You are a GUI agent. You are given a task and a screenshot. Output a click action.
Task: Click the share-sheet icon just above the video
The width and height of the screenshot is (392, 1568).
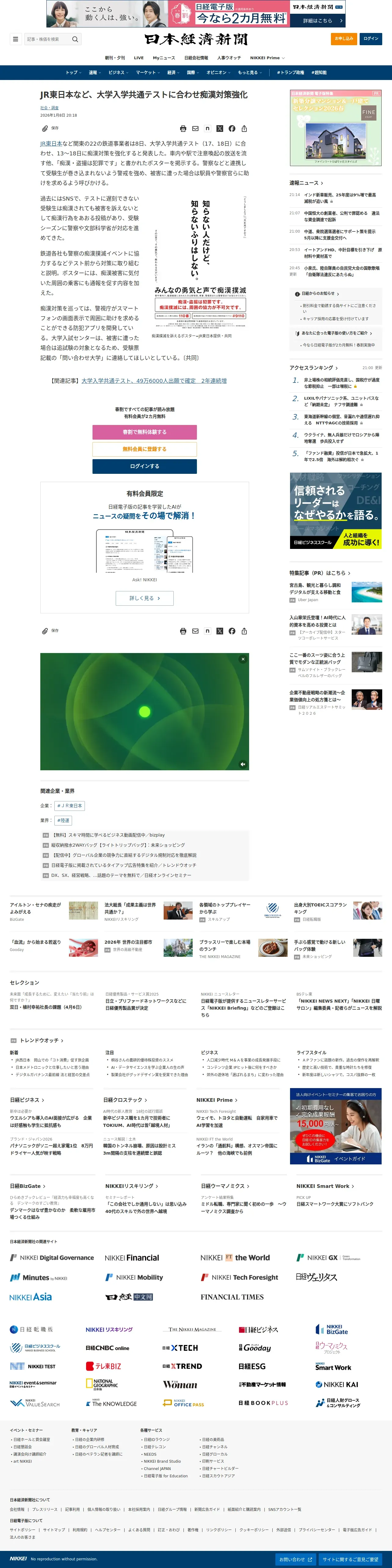coord(244,631)
